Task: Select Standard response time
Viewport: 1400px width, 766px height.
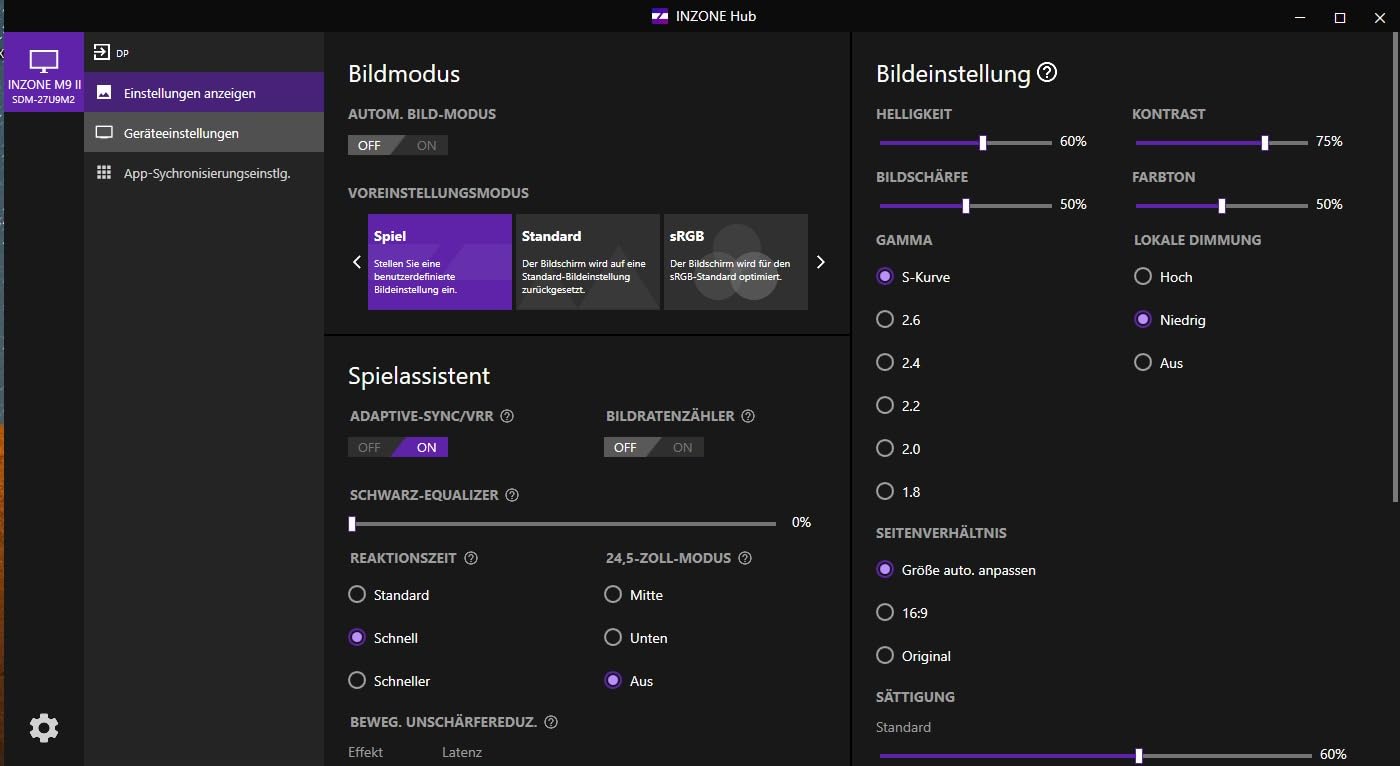Action: (388, 595)
